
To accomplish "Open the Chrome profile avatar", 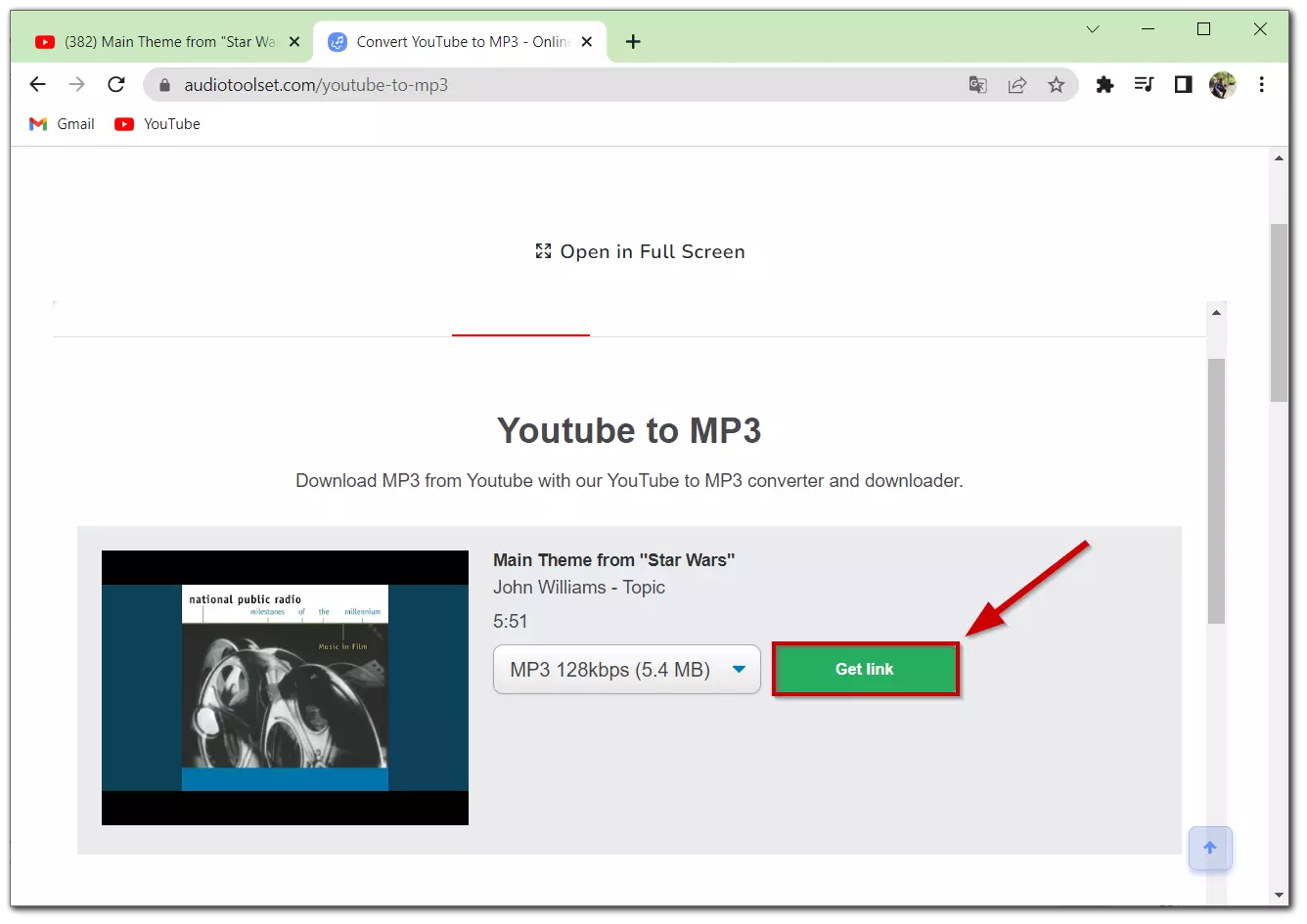I will (x=1223, y=85).
